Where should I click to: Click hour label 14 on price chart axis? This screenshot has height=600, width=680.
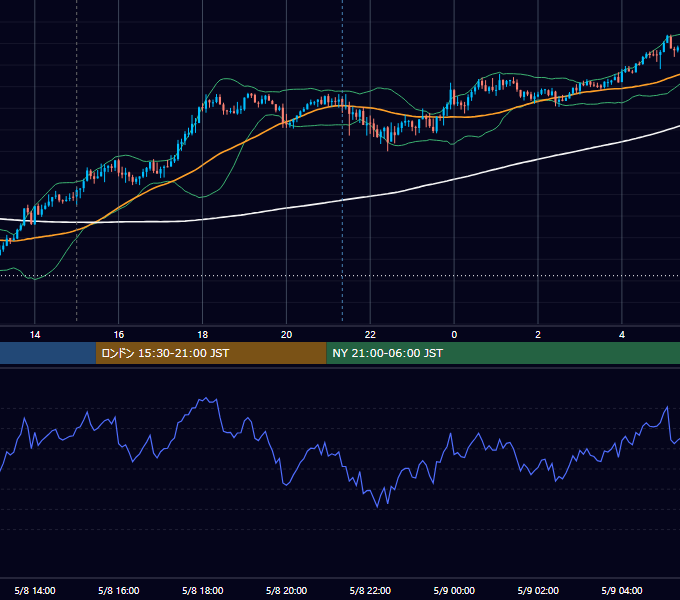tap(35, 335)
